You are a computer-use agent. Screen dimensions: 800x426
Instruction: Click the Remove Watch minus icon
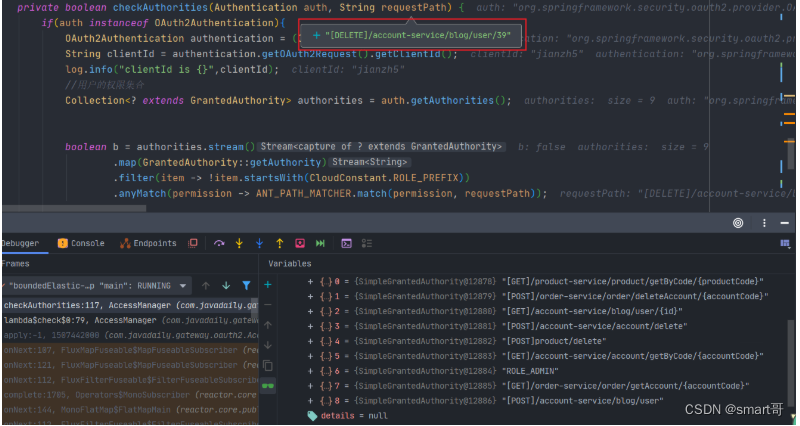click(x=268, y=305)
